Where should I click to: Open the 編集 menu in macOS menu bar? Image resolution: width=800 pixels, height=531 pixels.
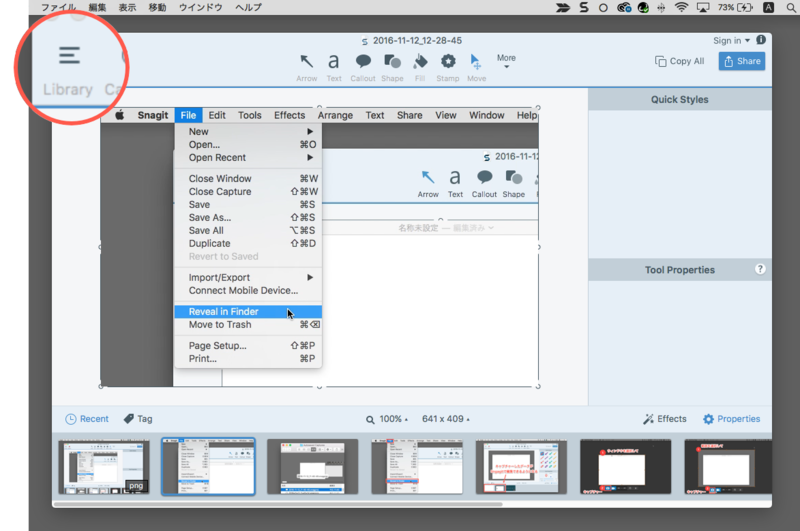click(97, 7)
